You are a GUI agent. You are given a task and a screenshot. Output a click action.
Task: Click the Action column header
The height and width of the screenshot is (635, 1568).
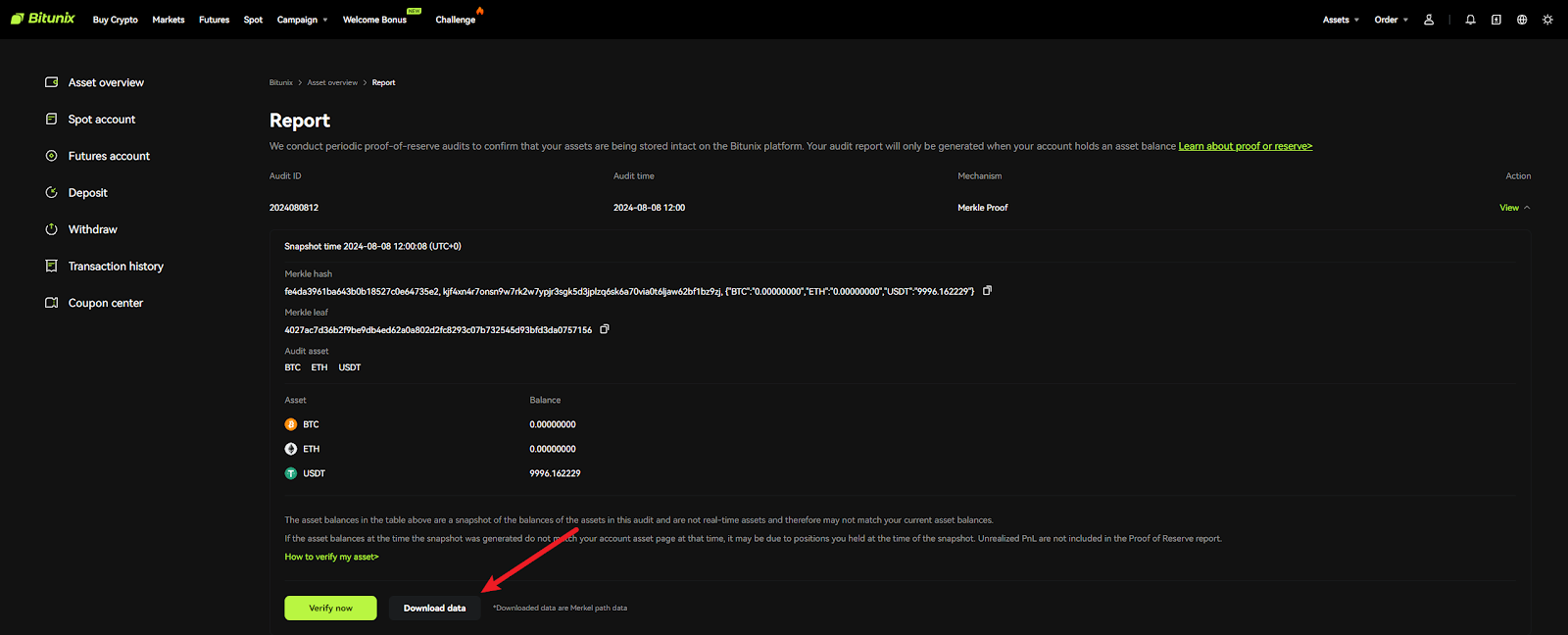pos(1518,176)
